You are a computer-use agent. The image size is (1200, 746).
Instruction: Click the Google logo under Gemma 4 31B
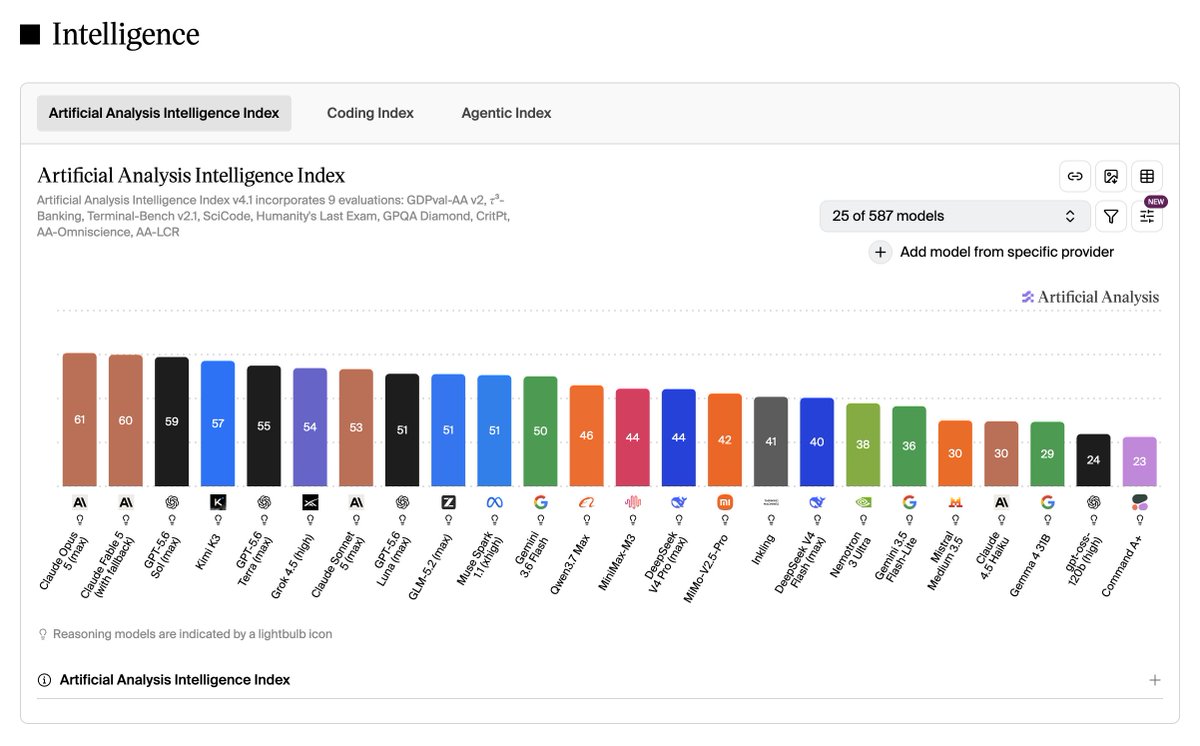pyautogui.click(x=1047, y=502)
